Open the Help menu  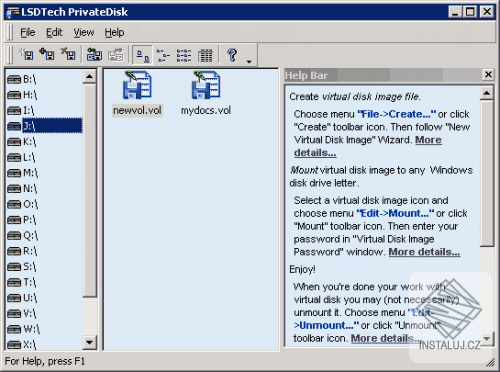point(114,32)
